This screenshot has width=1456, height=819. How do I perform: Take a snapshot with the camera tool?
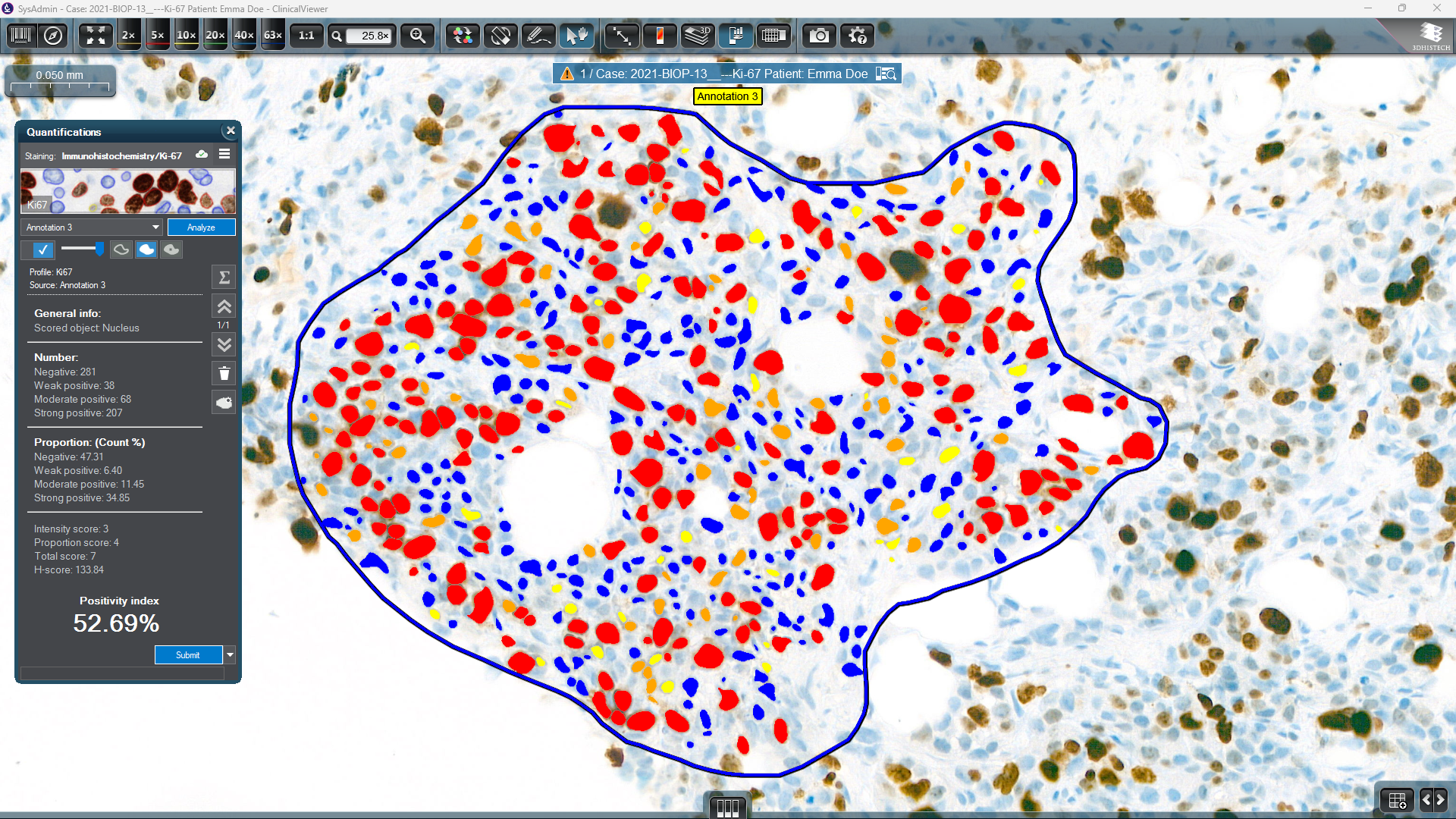coord(819,35)
